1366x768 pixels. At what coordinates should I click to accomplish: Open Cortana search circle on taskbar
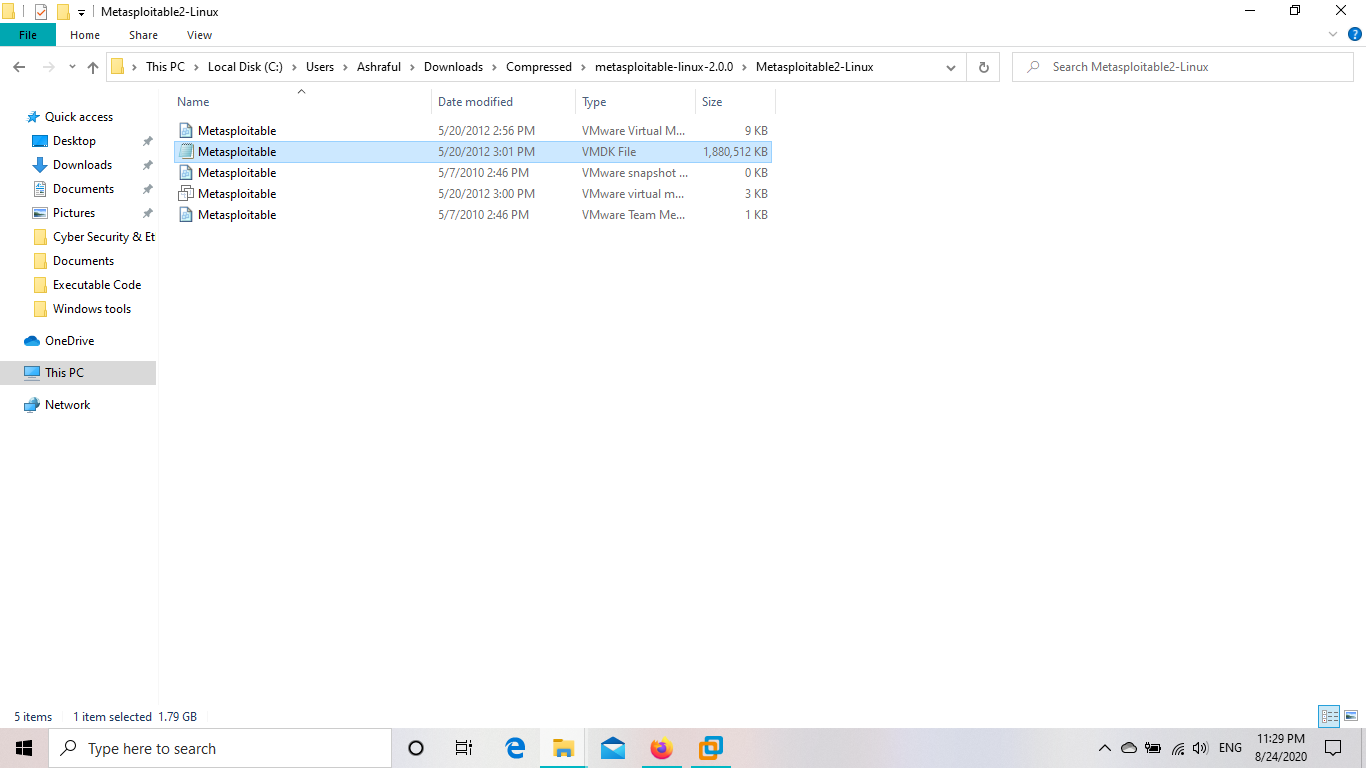pyautogui.click(x=414, y=747)
